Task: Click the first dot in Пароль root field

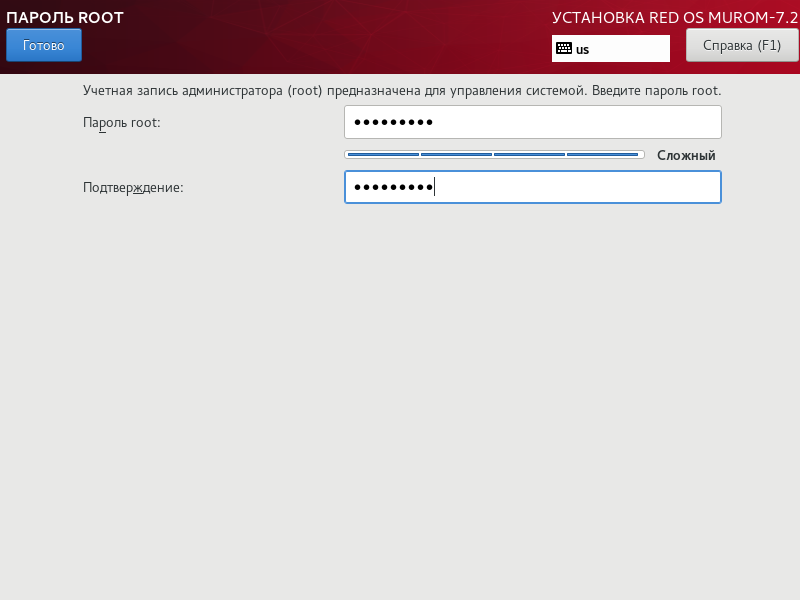Action: click(x=358, y=122)
